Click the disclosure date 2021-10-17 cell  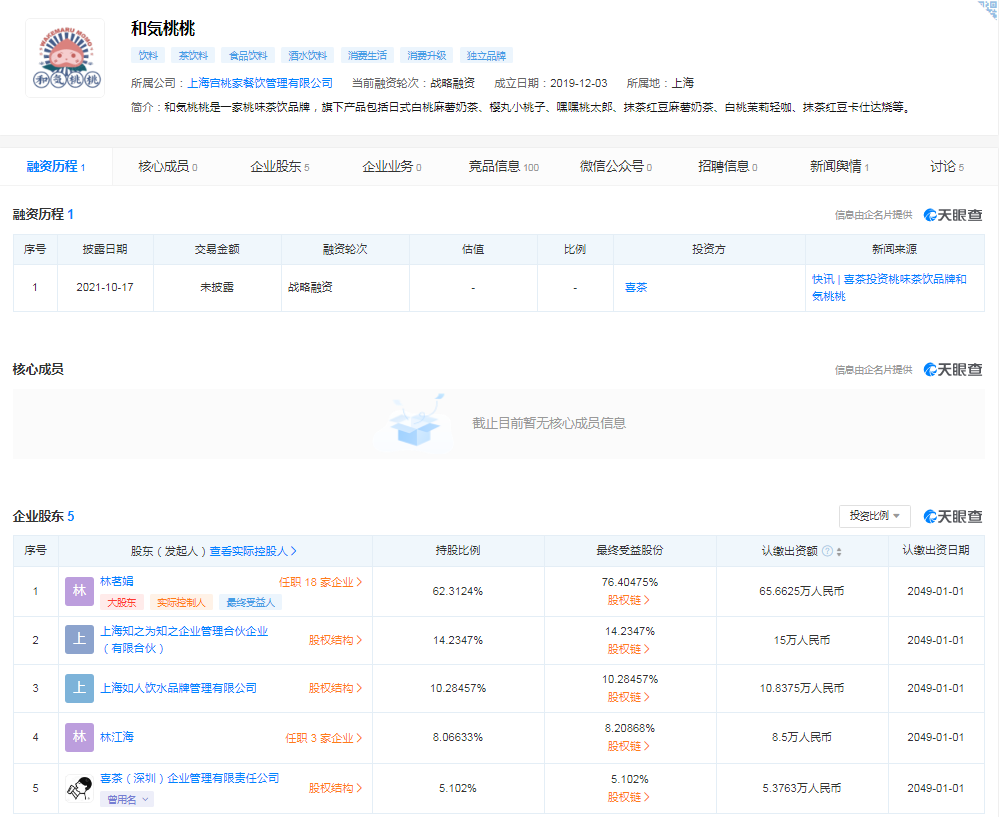coord(105,287)
